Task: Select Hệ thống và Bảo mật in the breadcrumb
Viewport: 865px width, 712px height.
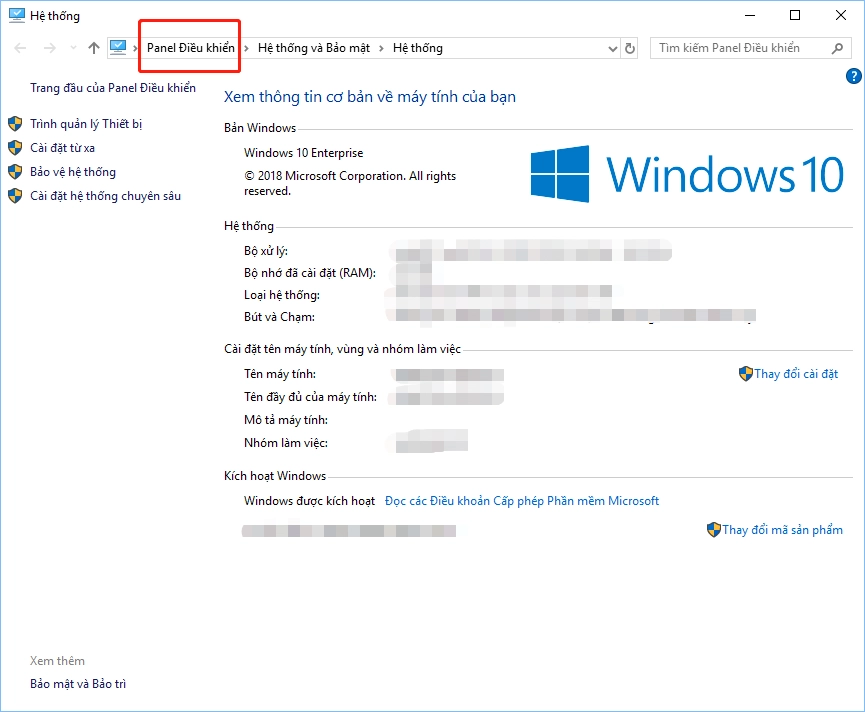Action: click(312, 47)
